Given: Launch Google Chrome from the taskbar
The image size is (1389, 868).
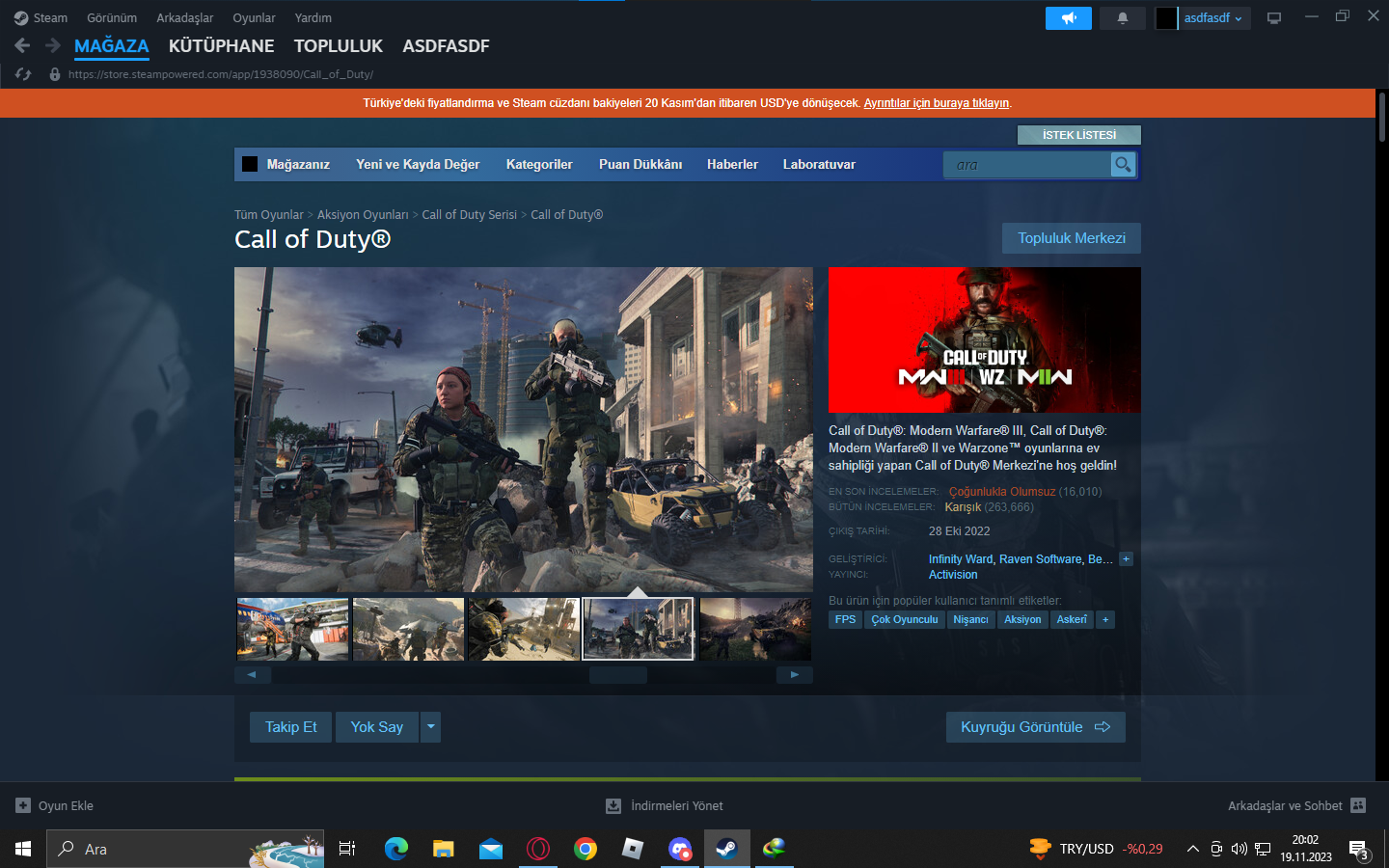Looking at the screenshot, I should [x=585, y=849].
